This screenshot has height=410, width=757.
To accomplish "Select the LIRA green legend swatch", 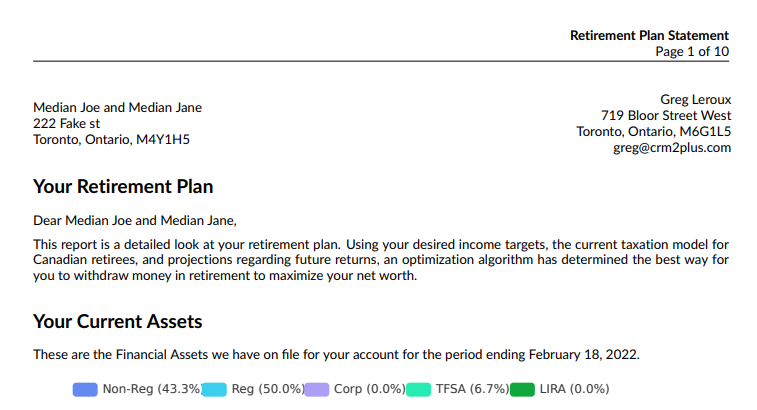I will point(522,389).
